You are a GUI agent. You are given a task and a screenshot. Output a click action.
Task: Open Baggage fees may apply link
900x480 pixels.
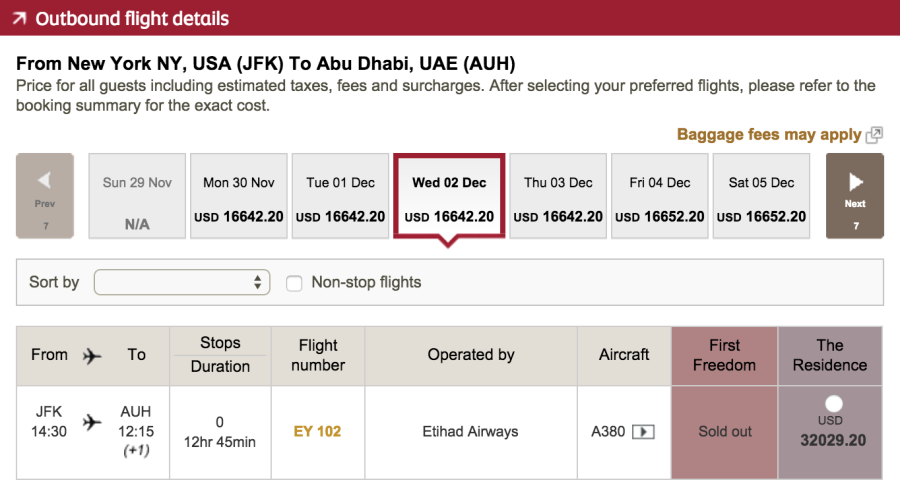pyautogui.click(x=768, y=135)
